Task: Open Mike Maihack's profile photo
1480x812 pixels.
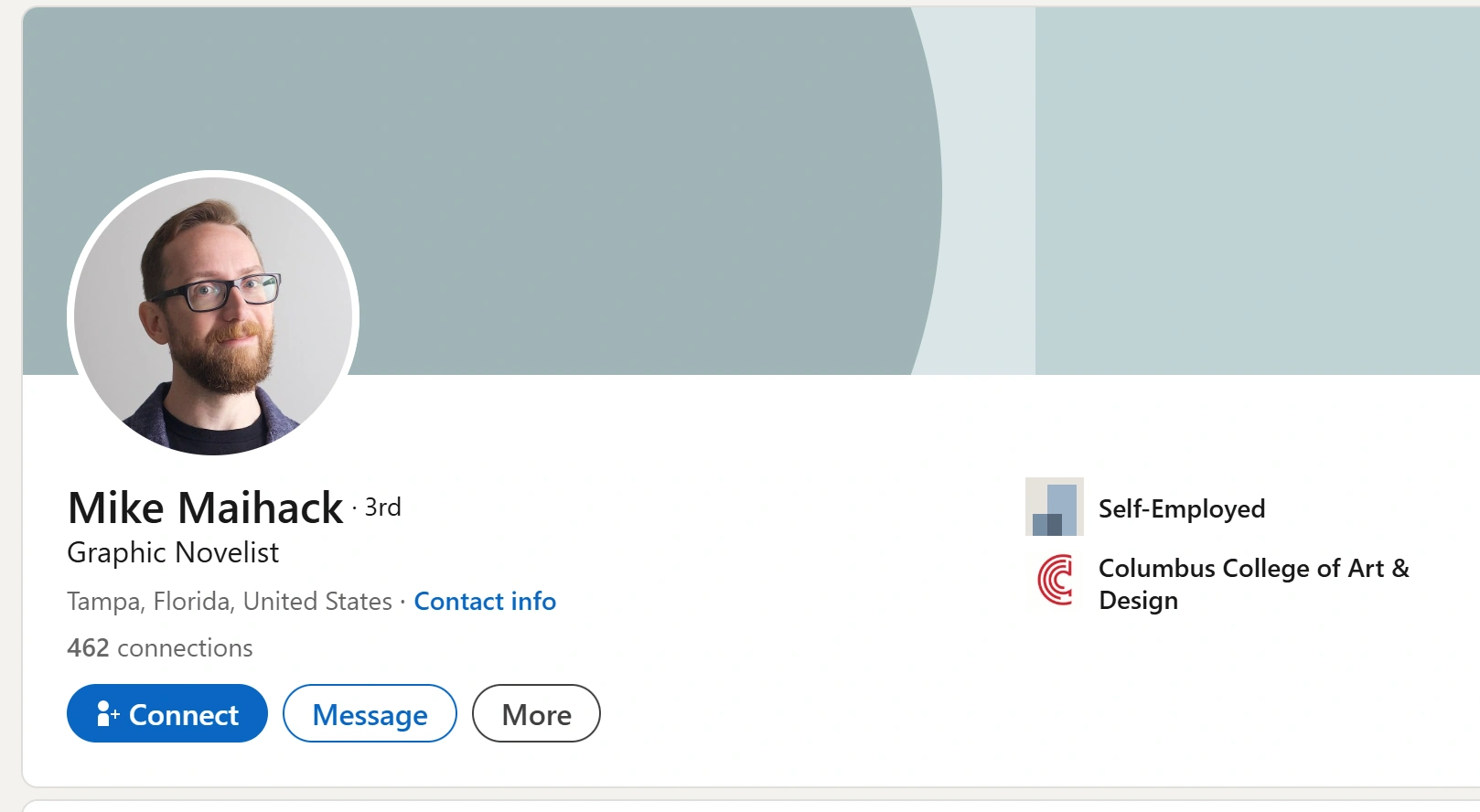Action: point(213,315)
